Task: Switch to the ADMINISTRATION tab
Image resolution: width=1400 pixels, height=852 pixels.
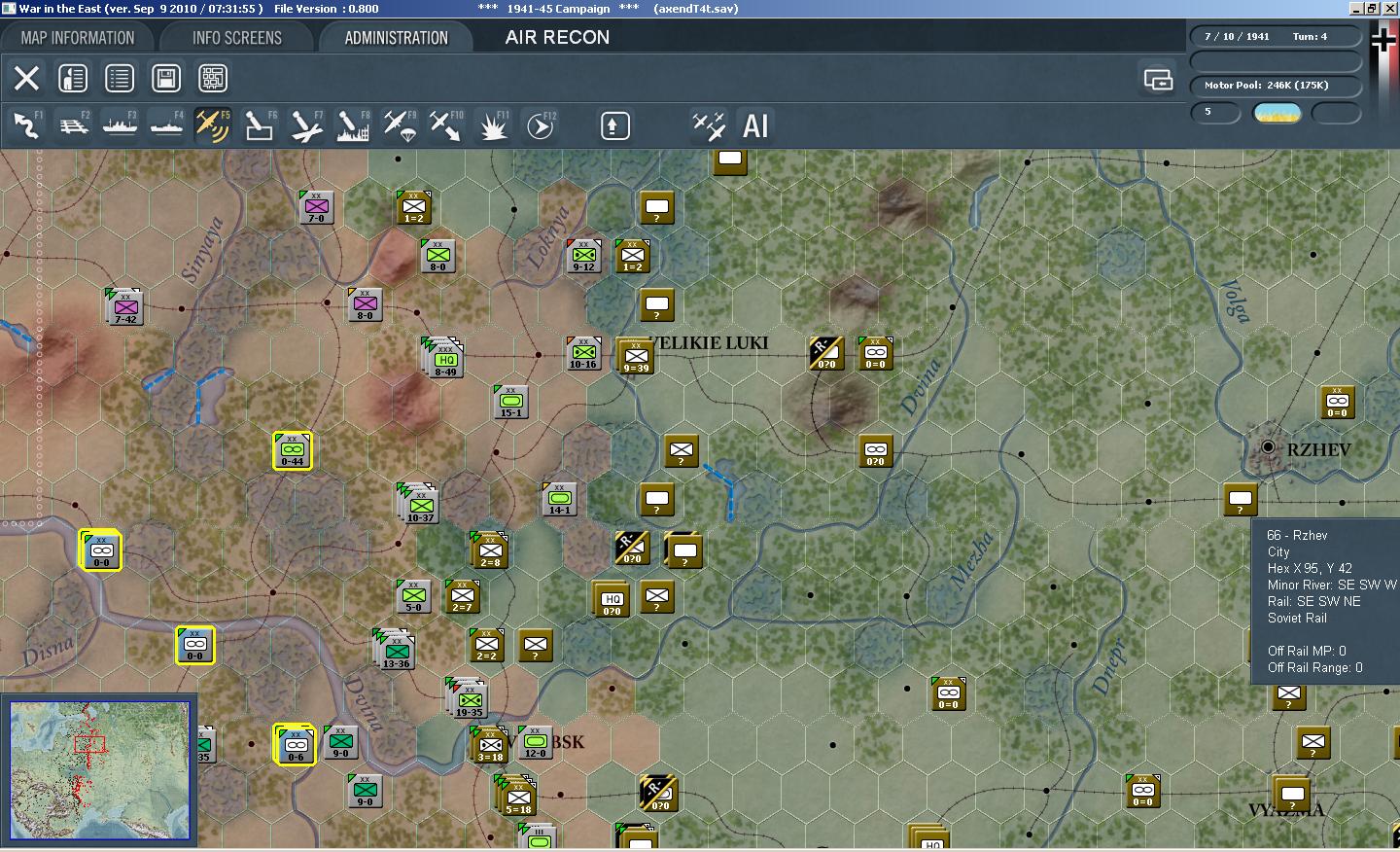Action: [x=396, y=38]
